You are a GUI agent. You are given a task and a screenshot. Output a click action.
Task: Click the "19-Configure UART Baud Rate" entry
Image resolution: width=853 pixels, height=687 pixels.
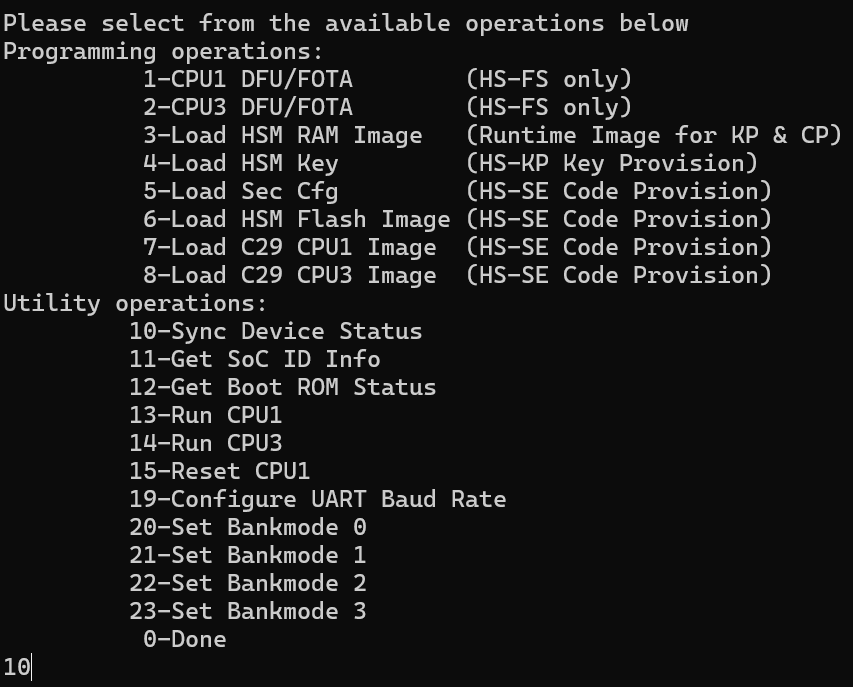[x=317, y=499]
